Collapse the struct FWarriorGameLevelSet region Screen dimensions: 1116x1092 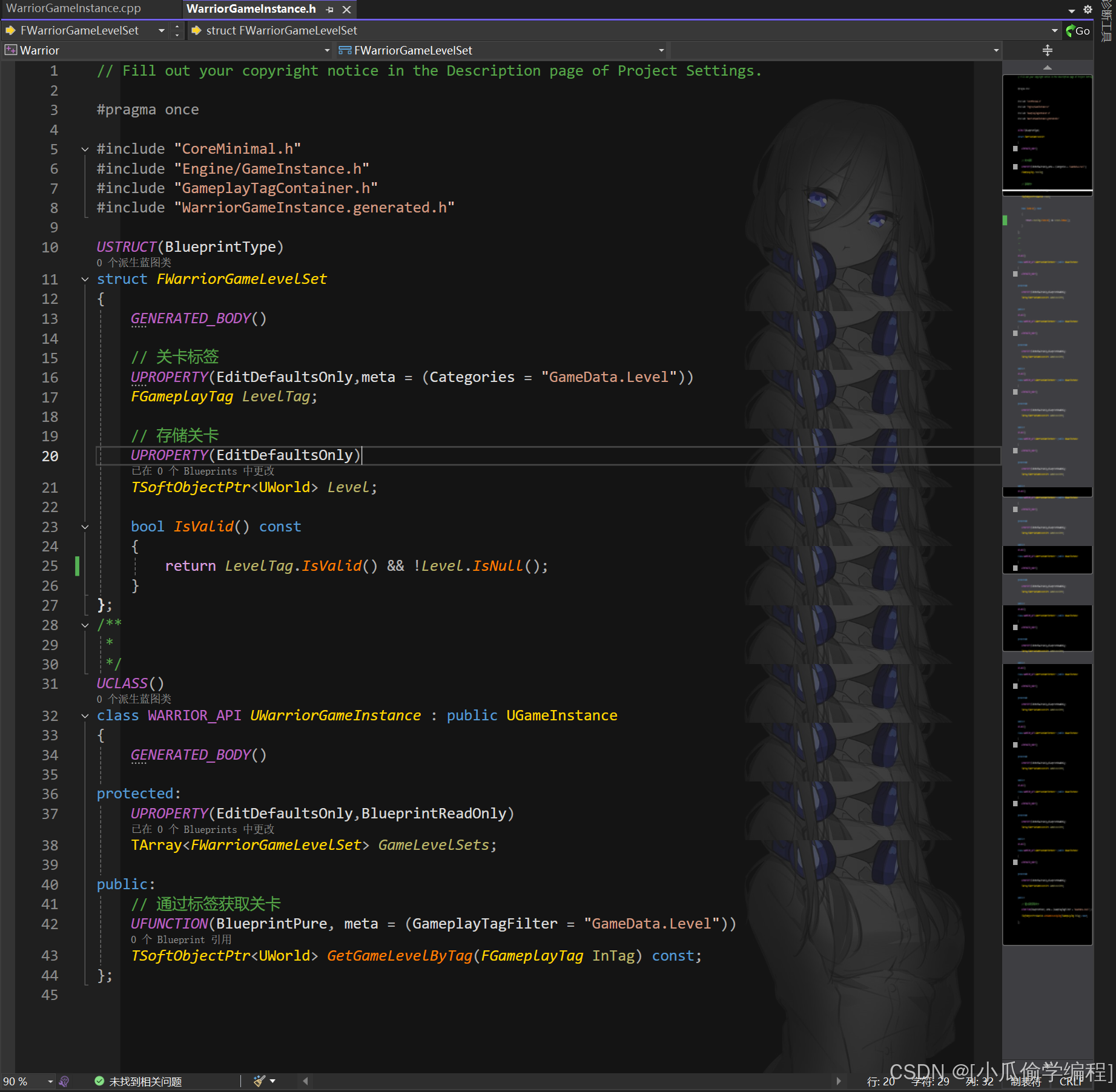tap(85, 279)
